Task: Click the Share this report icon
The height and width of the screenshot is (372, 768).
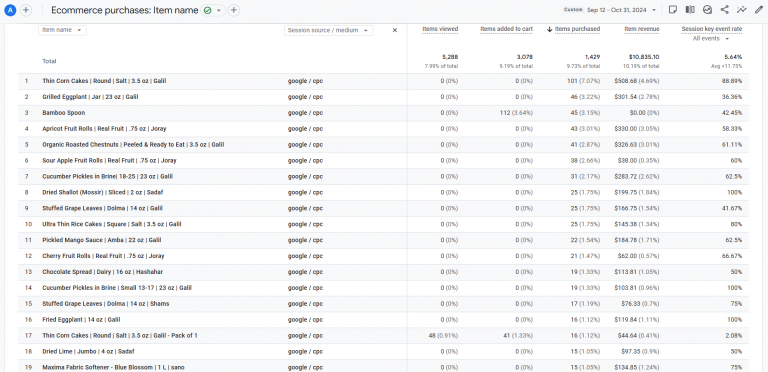Action: click(x=724, y=10)
